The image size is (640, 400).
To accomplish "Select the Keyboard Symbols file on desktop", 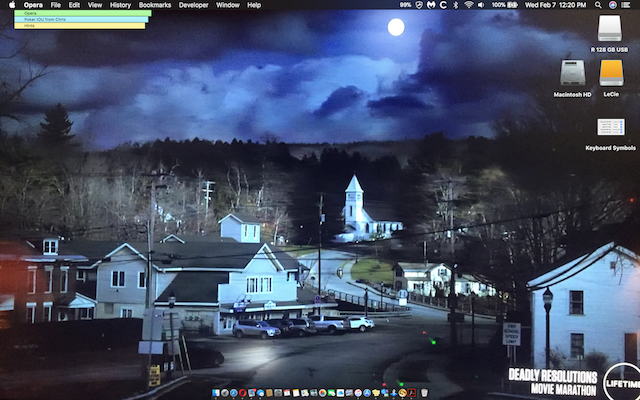I will [x=611, y=127].
